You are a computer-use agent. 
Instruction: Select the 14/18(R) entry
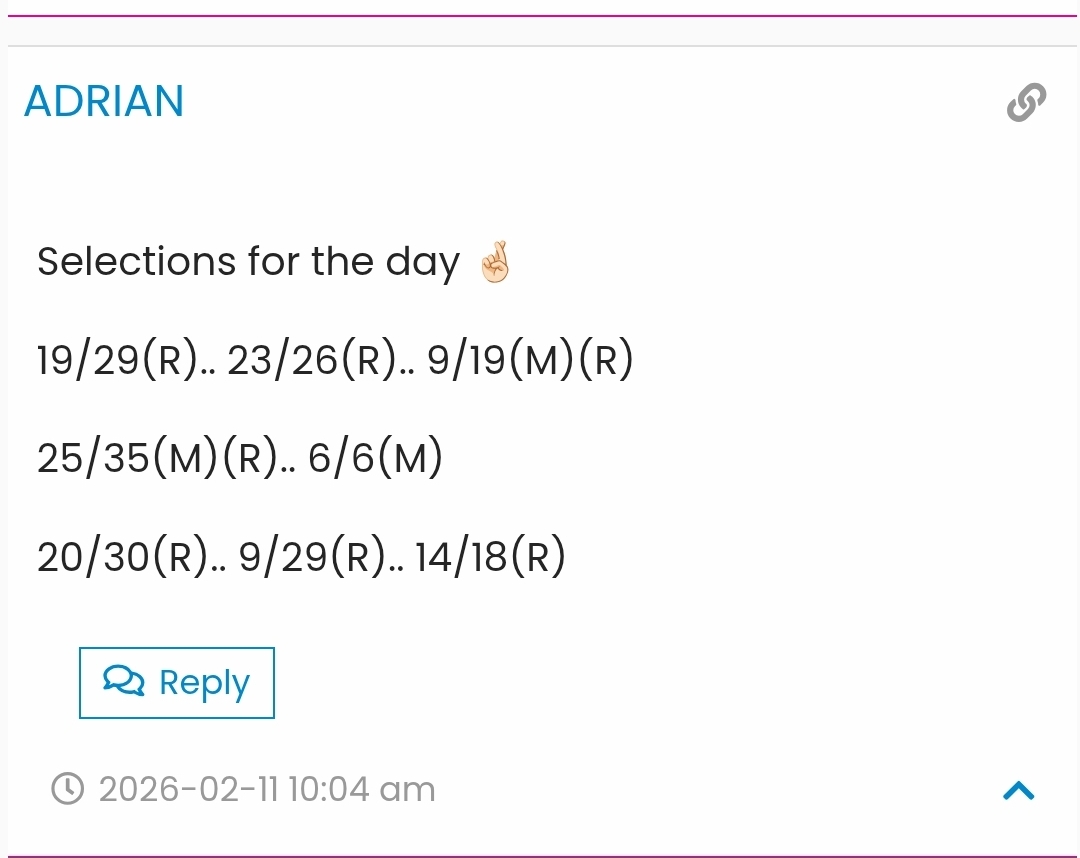click(x=490, y=556)
